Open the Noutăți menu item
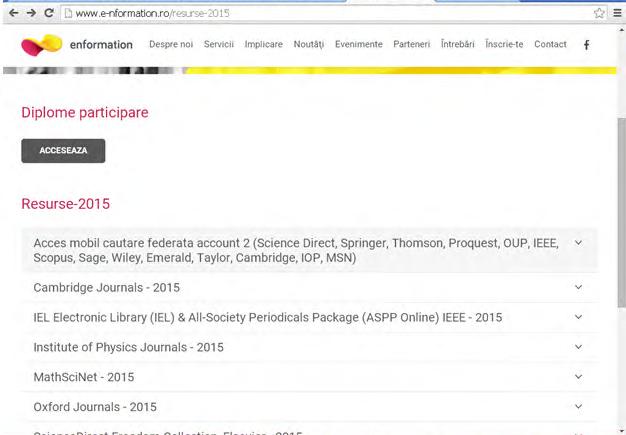This screenshot has height=435, width=626. [309, 44]
